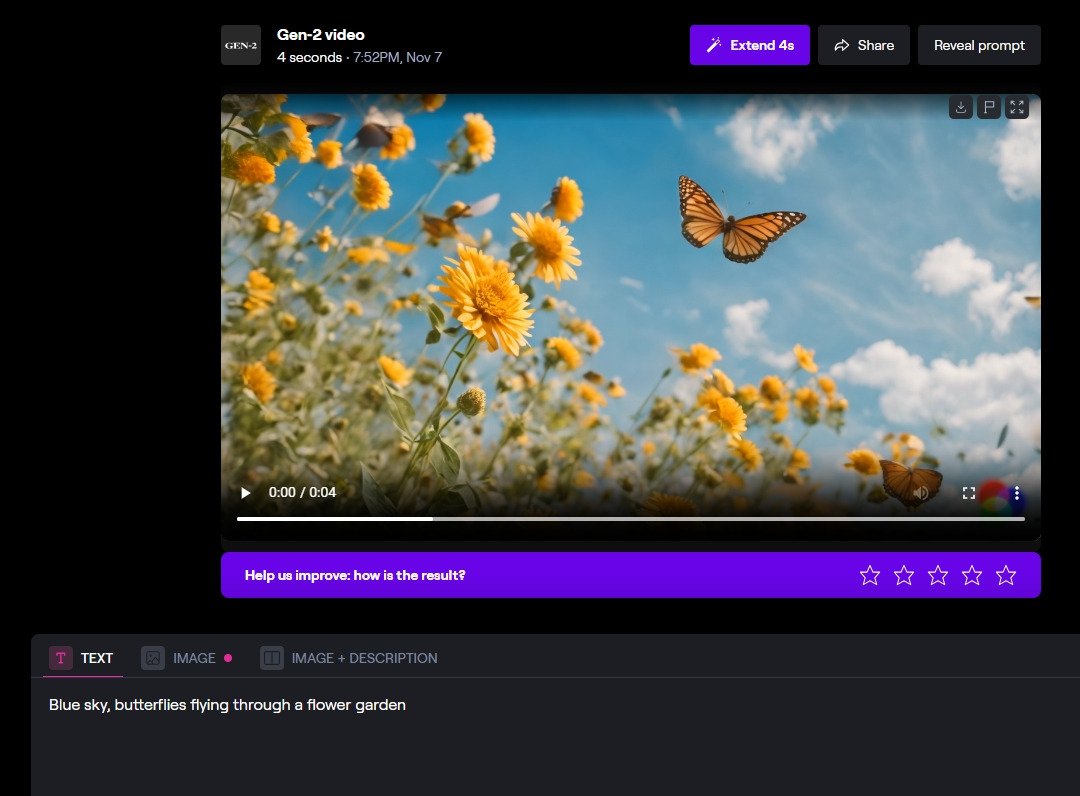
Task: Click the "4 seconds" duration text
Action: point(309,57)
